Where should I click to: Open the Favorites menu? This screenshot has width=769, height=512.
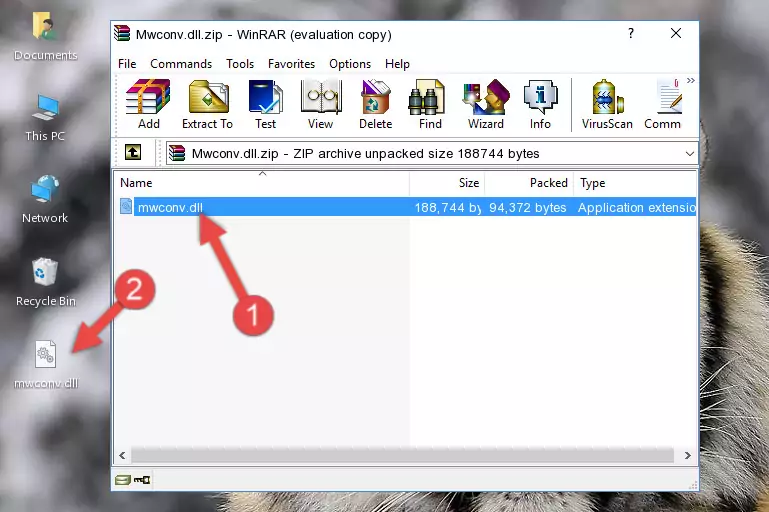[x=291, y=64]
